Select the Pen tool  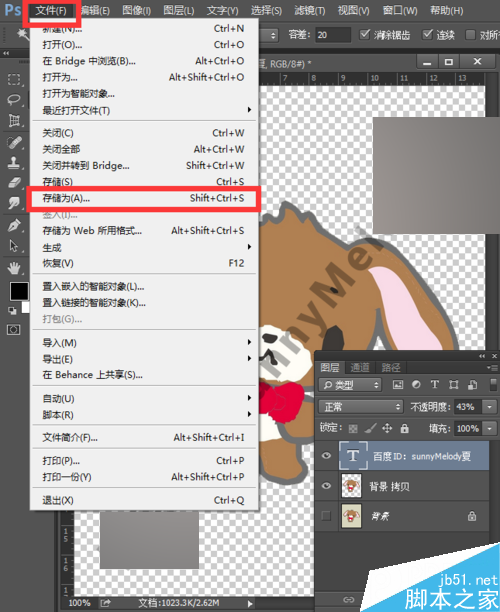point(14,226)
